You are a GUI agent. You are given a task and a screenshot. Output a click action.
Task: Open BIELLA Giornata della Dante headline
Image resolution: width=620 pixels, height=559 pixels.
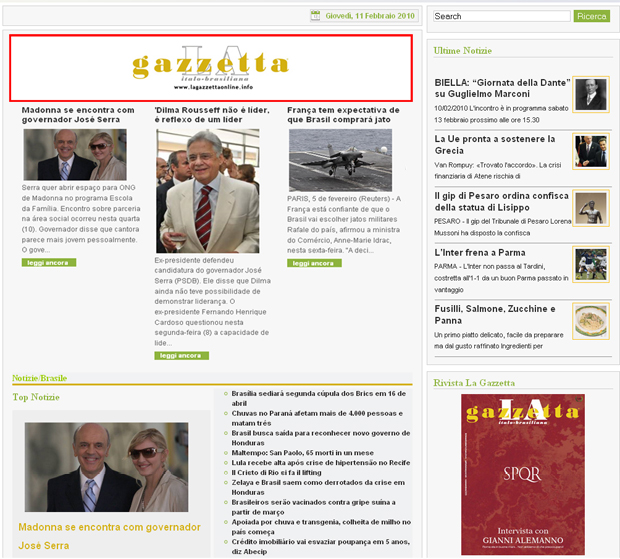[x=502, y=88]
